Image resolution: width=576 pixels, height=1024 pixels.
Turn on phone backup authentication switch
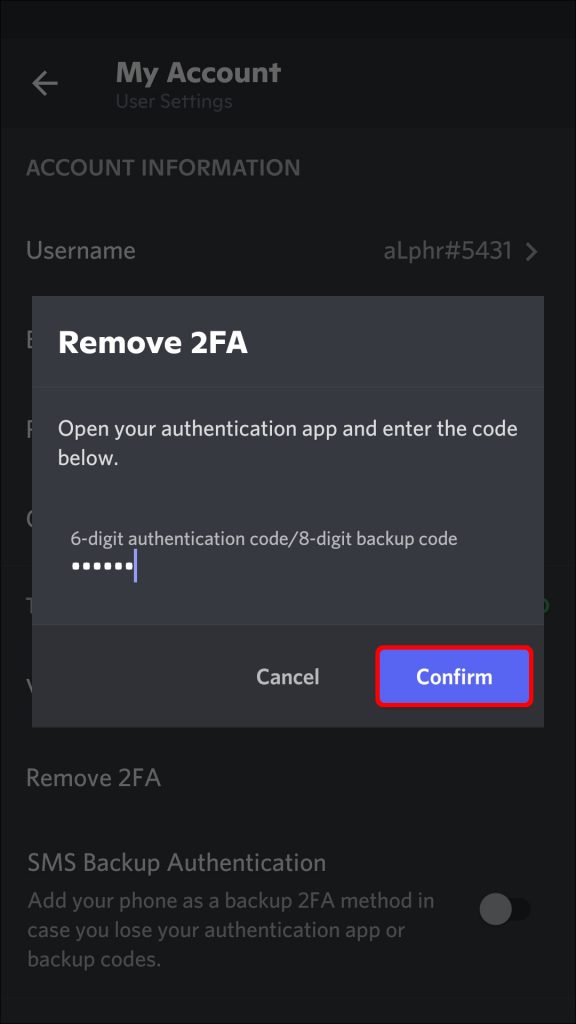508,909
